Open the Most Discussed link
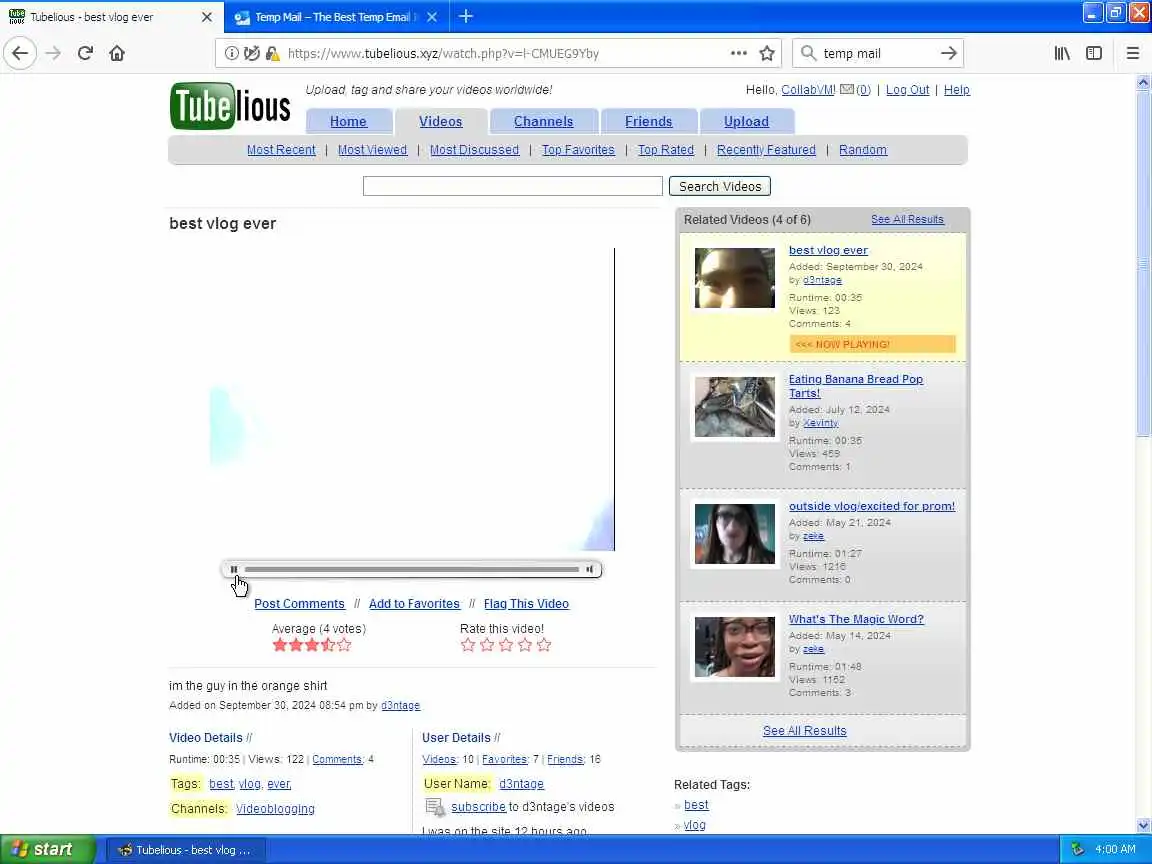 point(475,150)
